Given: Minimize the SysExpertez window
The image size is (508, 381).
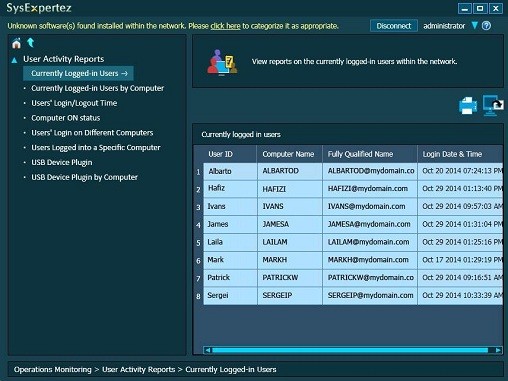Looking at the screenshot, I should [465, 8].
